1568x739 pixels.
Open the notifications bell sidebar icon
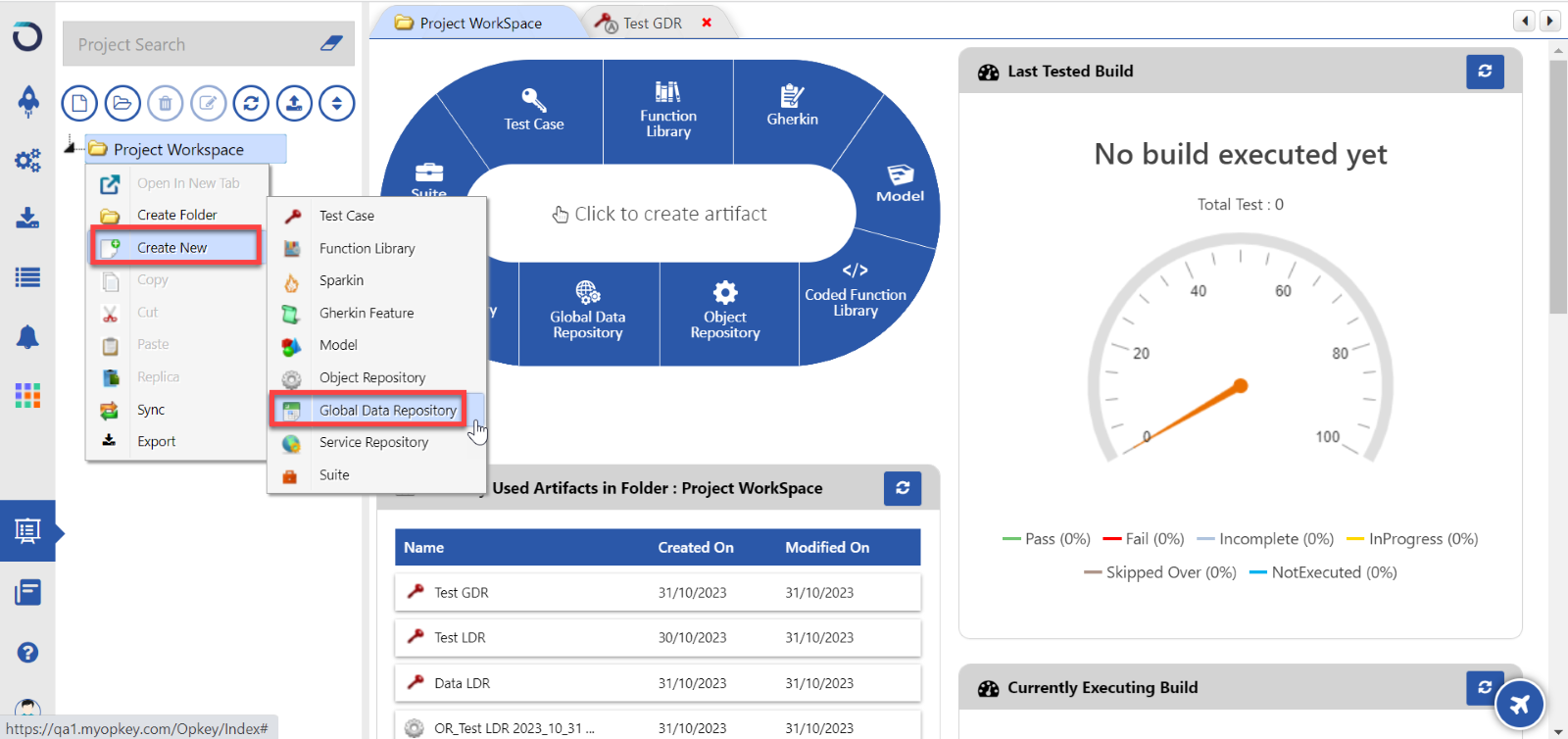(x=27, y=337)
